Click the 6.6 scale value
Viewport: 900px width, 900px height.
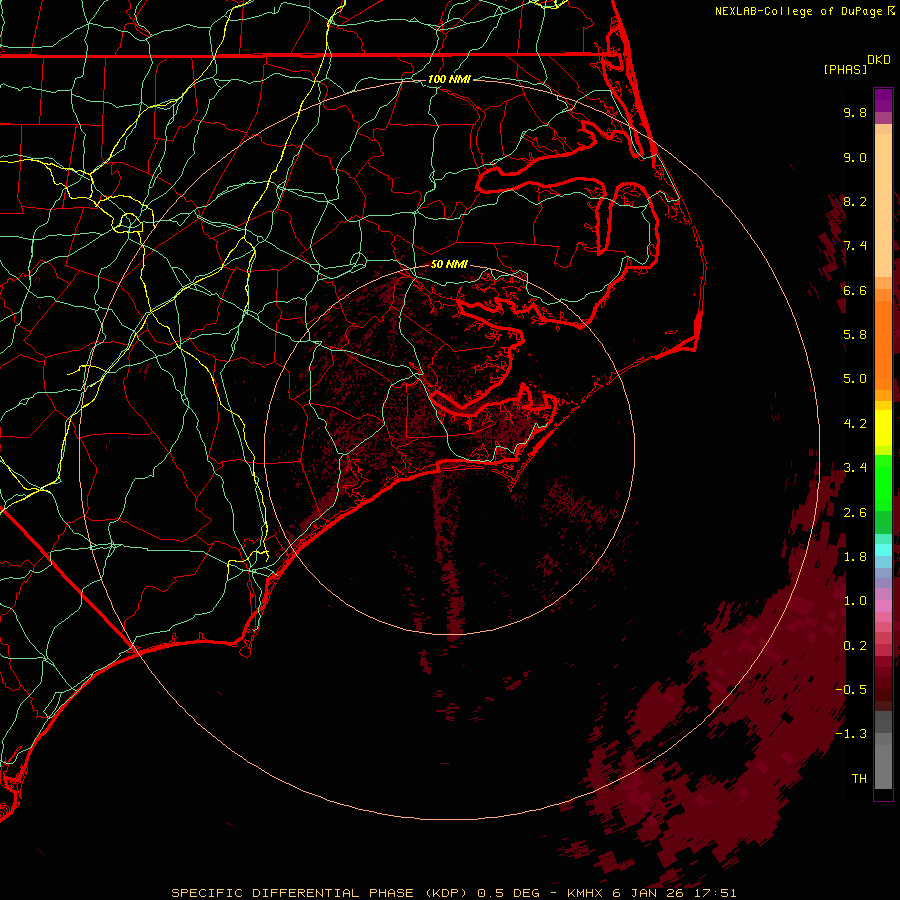(x=855, y=290)
